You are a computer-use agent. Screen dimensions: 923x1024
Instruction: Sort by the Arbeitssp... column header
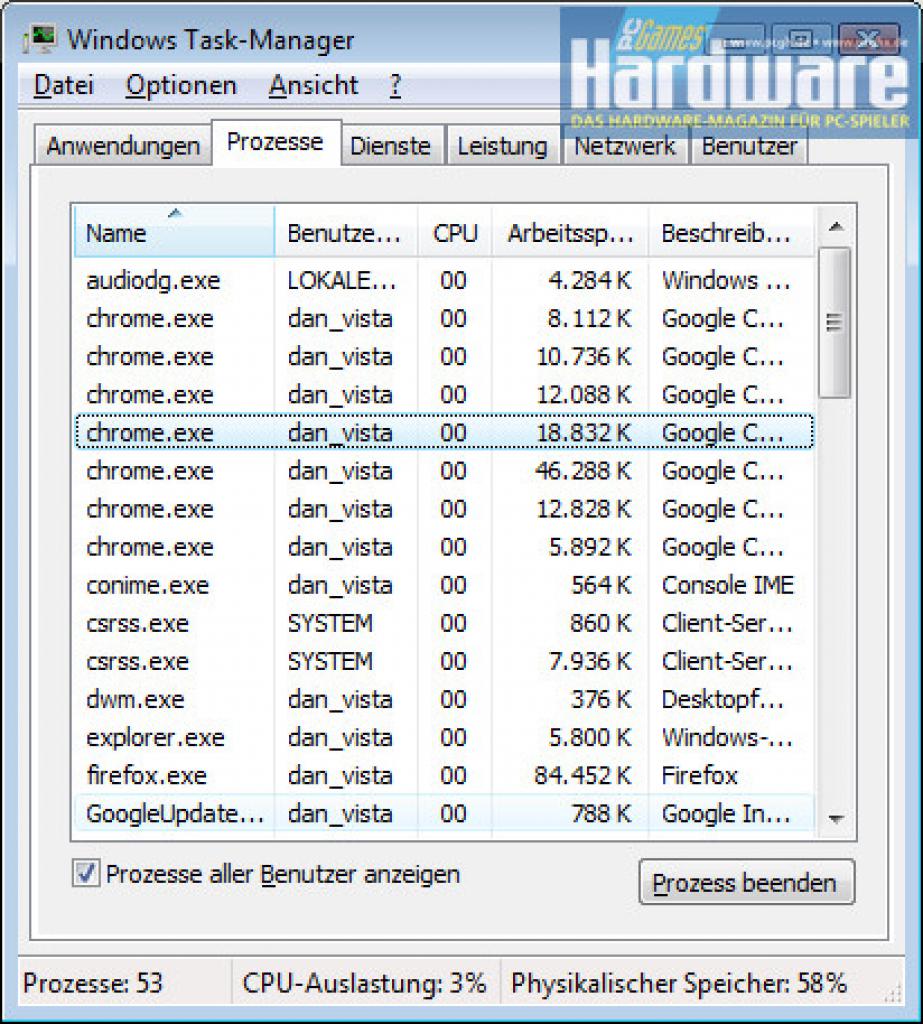point(570,232)
